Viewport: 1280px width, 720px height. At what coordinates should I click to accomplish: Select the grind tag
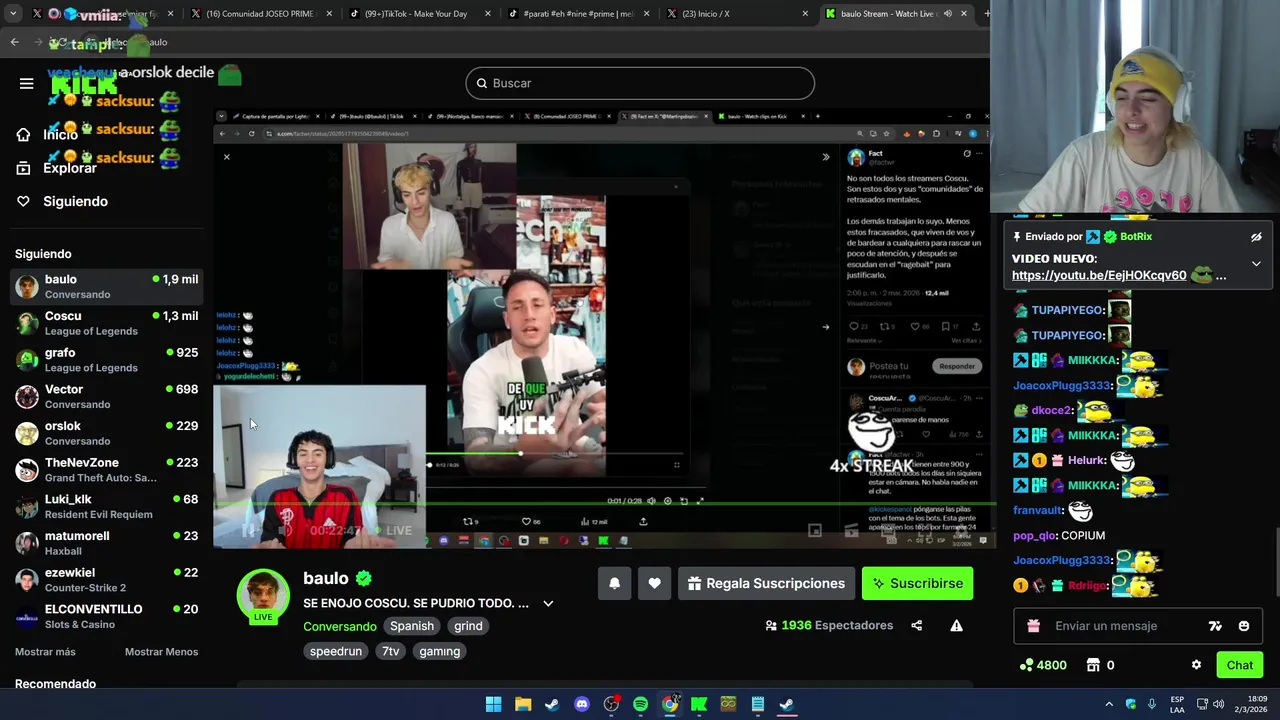tap(468, 626)
